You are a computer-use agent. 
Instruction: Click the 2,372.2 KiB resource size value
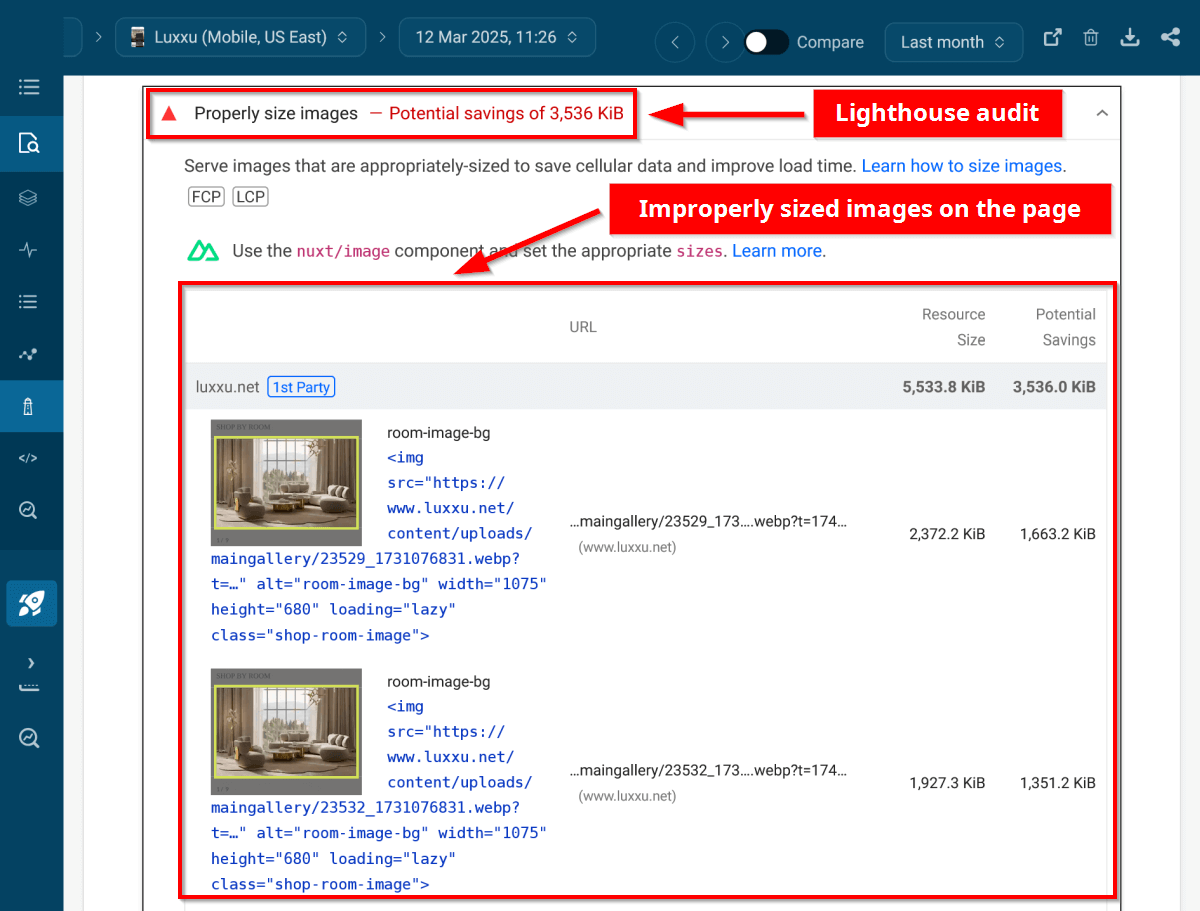click(947, 534)
